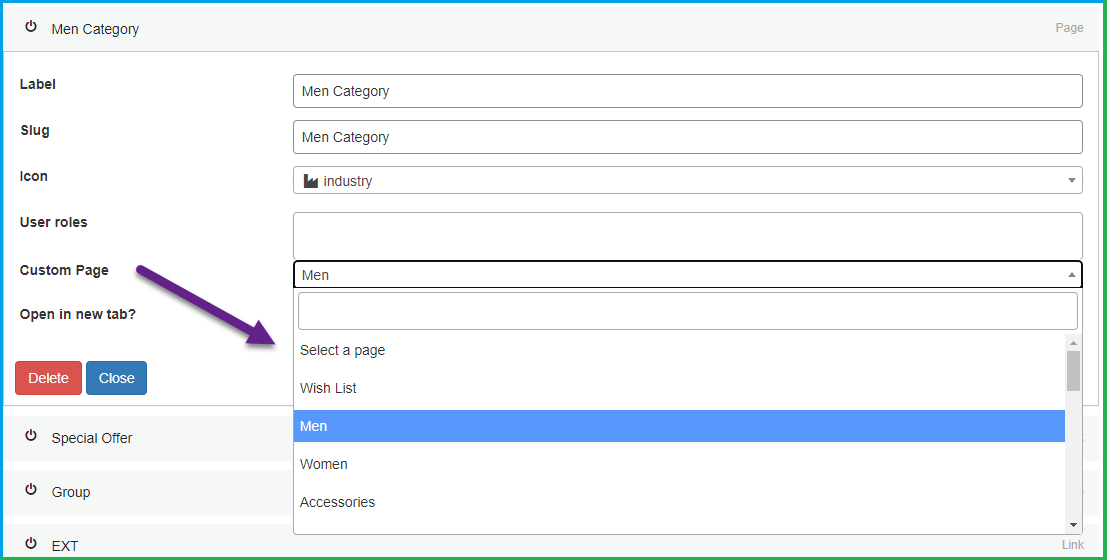Click the industry factory icon
The width and height of the screenshot is (1107, 560).
point(310,181)
